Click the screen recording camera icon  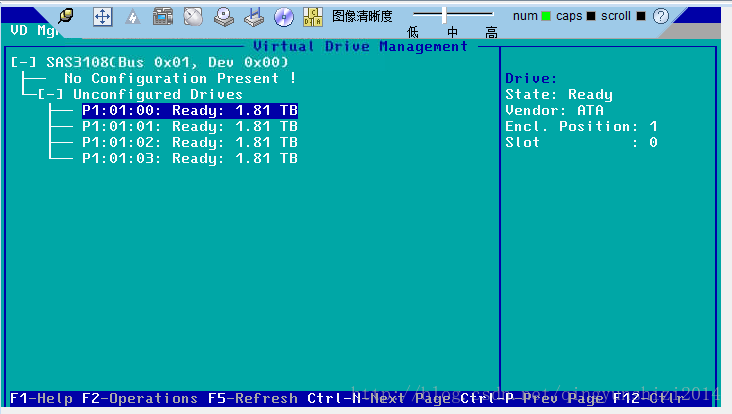click(163, 17)
